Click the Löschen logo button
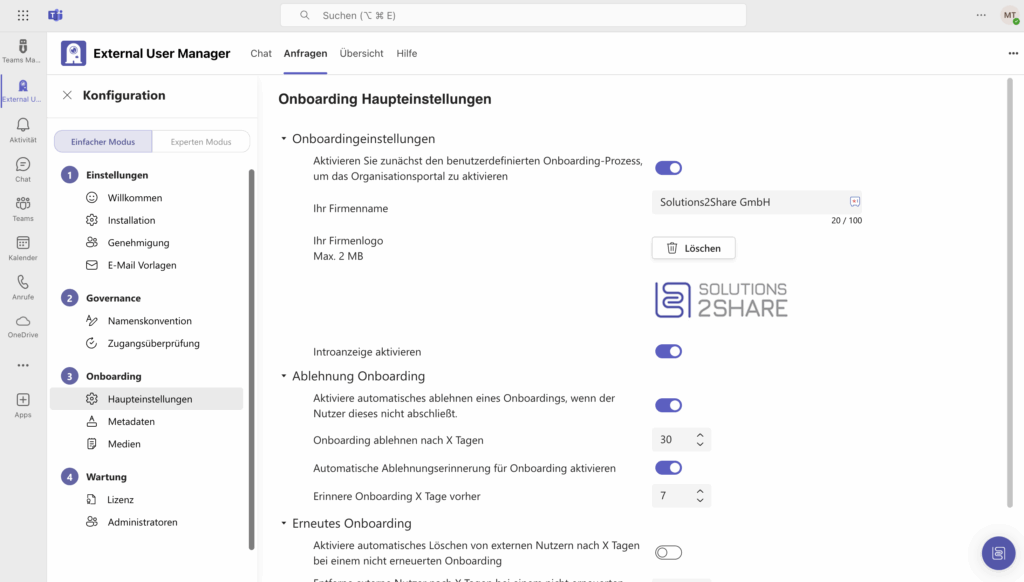This screenshot has height=582, width=1024. tap(693, 248)
